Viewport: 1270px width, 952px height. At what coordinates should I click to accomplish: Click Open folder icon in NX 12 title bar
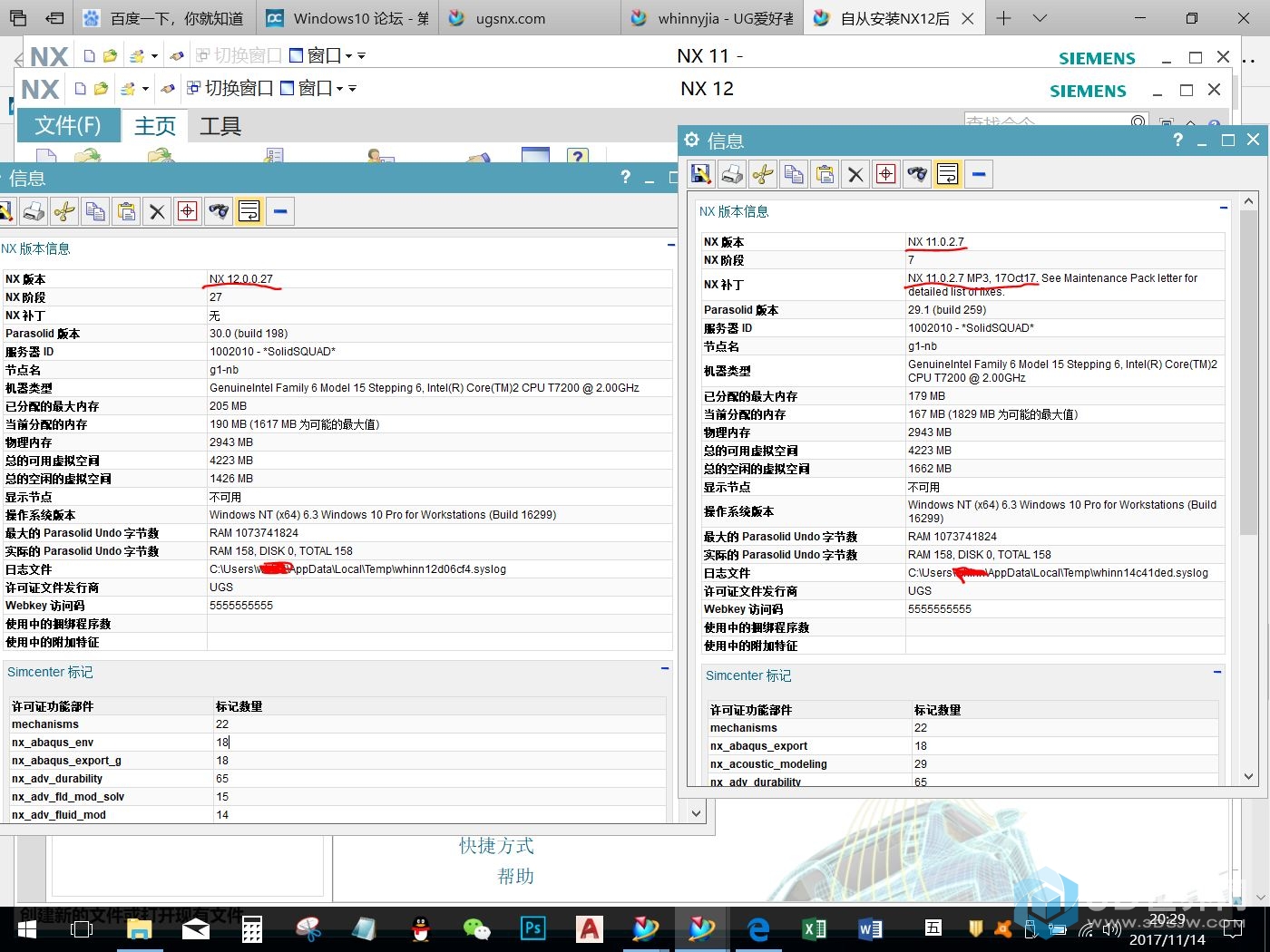[101, 89]
